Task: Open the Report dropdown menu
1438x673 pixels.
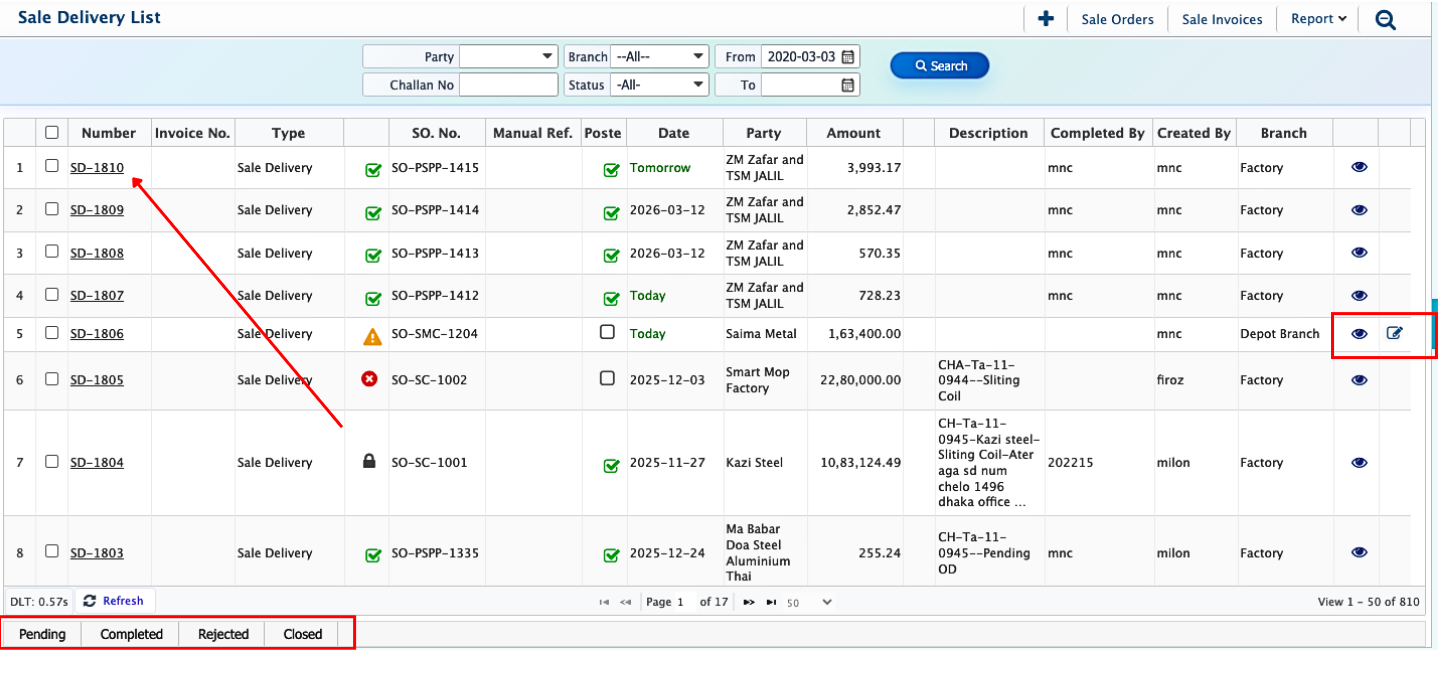Action: tap(1318, 19)
